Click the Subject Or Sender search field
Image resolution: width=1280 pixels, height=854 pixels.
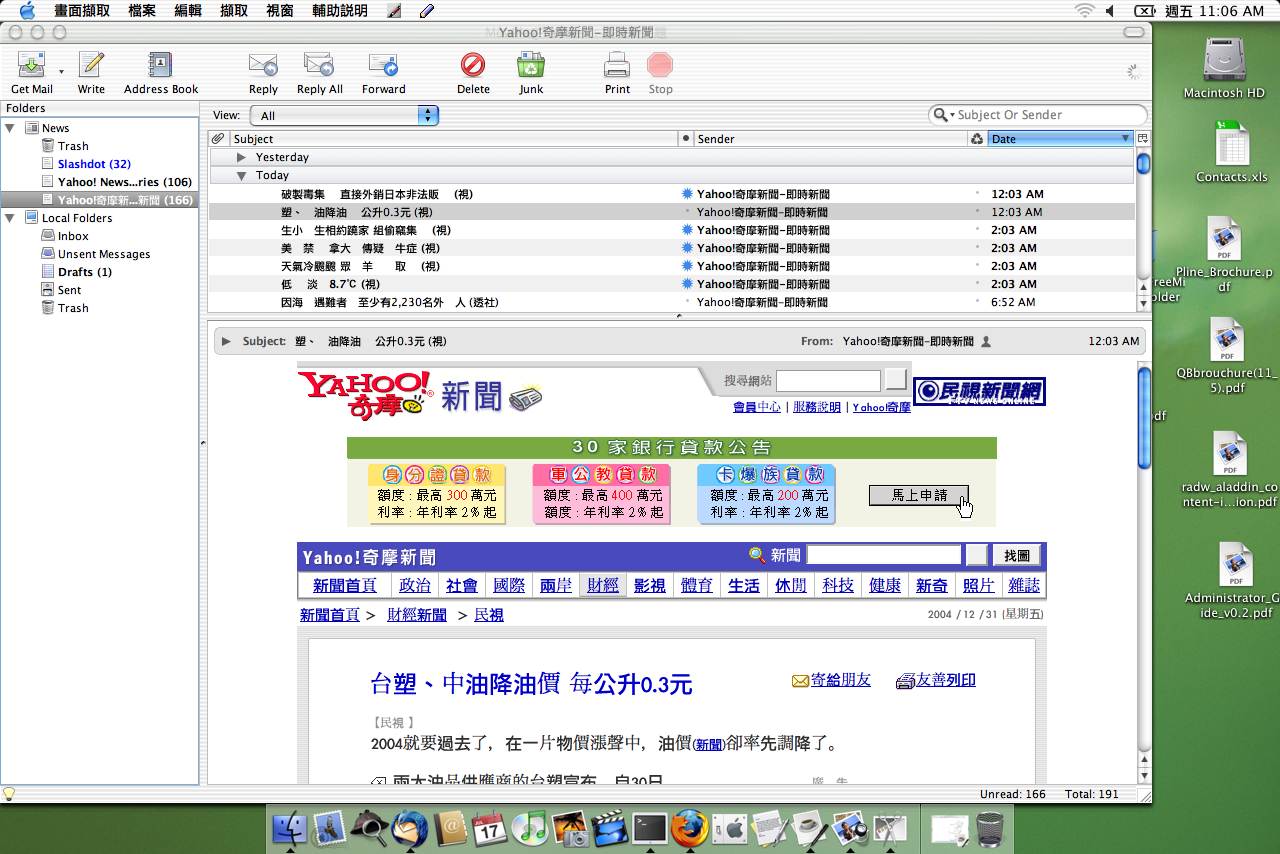(1047, 115)
